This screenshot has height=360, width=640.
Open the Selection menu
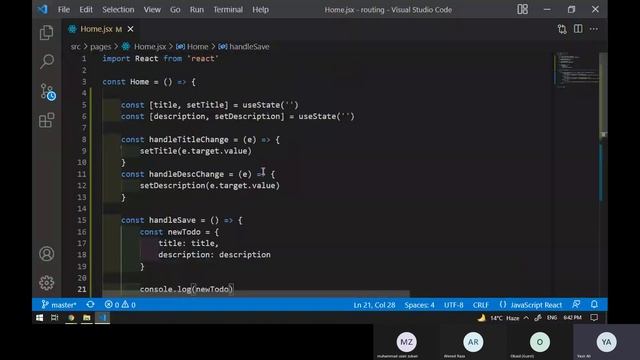coord(118,9)
